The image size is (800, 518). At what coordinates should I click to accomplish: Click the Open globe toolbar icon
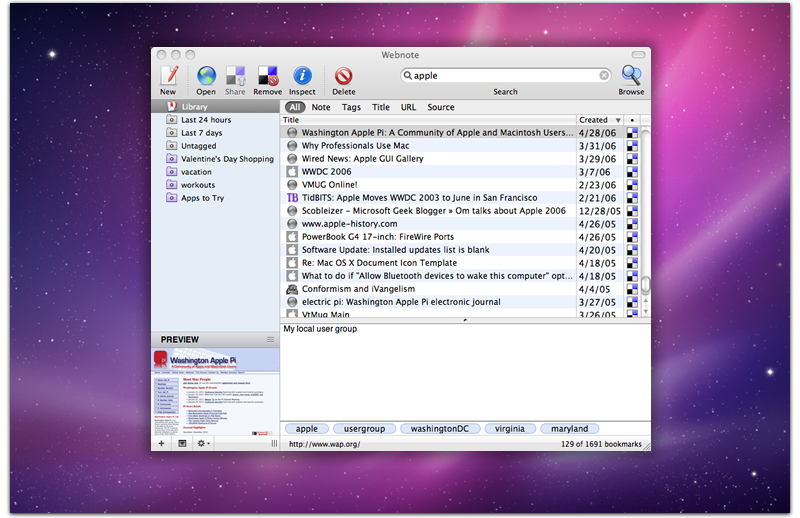(x=206, y=76)
